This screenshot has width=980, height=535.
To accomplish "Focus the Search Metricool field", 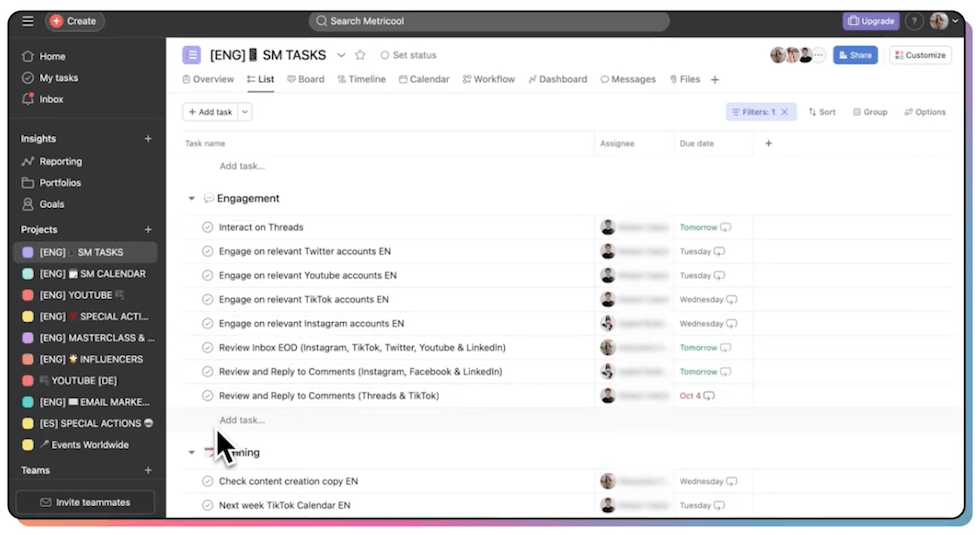I will click(x=489, y=21).
